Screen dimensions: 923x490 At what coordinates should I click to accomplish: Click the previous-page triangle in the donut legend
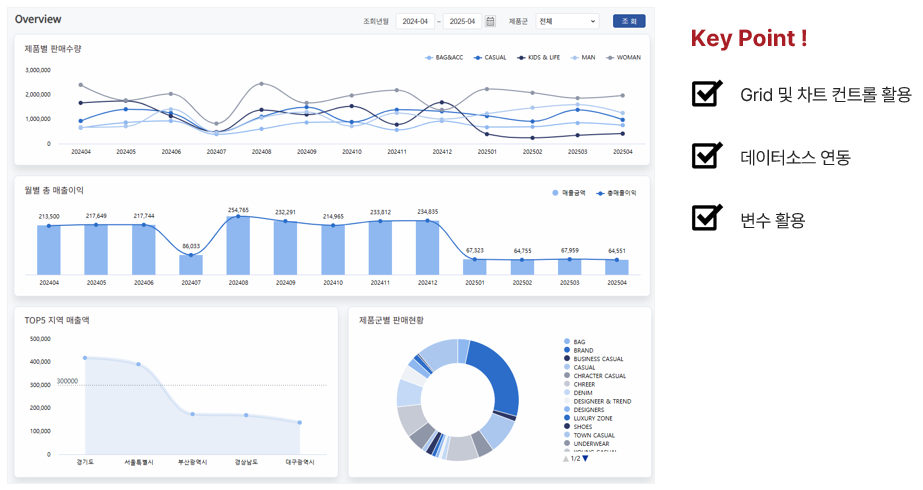(566, 458)
